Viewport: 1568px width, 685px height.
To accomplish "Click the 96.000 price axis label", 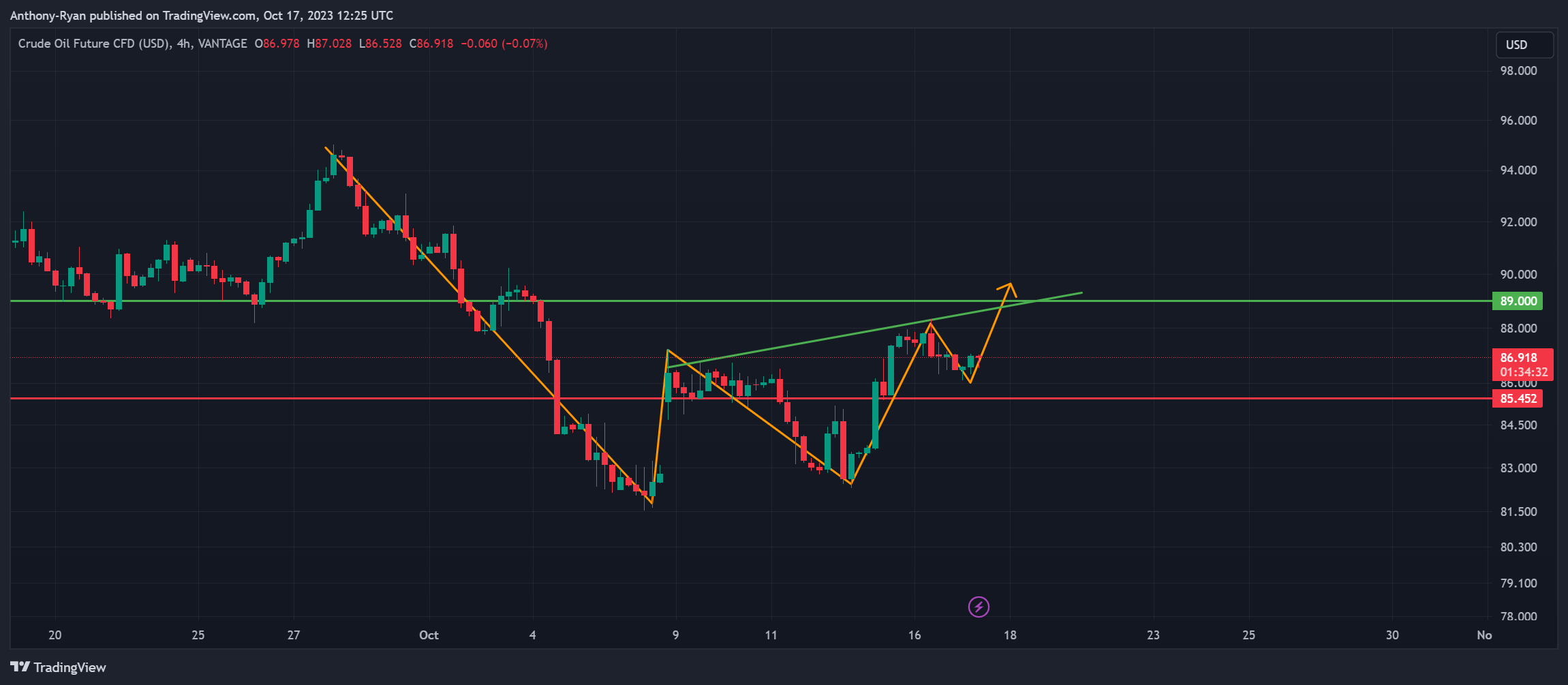I will point(1518,121).
